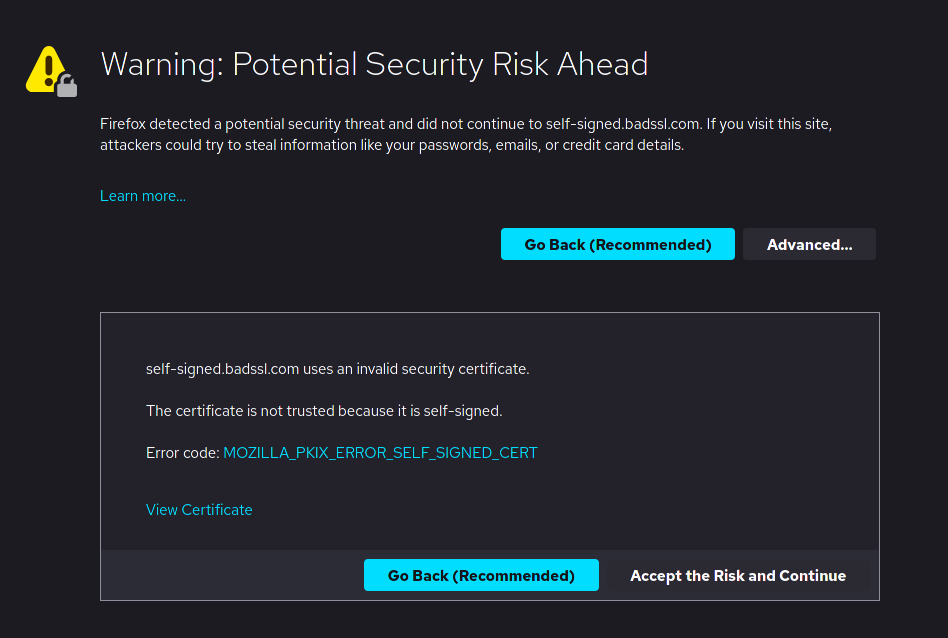
Task: Click the 'Firefox detected a potential security threat' sentence
Action: [x=466, y=124]
